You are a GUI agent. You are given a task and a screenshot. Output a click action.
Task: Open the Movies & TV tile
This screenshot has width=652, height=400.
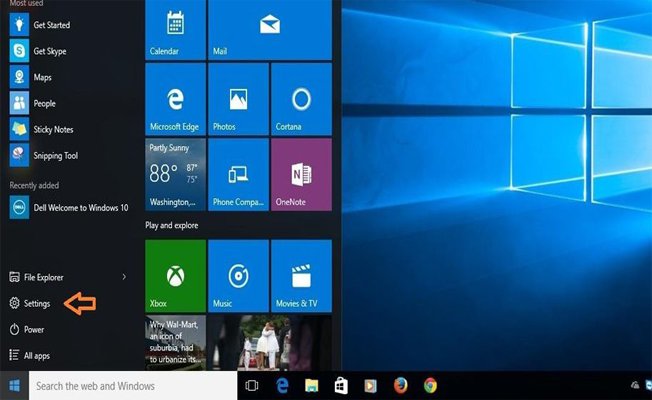point(301,276)
